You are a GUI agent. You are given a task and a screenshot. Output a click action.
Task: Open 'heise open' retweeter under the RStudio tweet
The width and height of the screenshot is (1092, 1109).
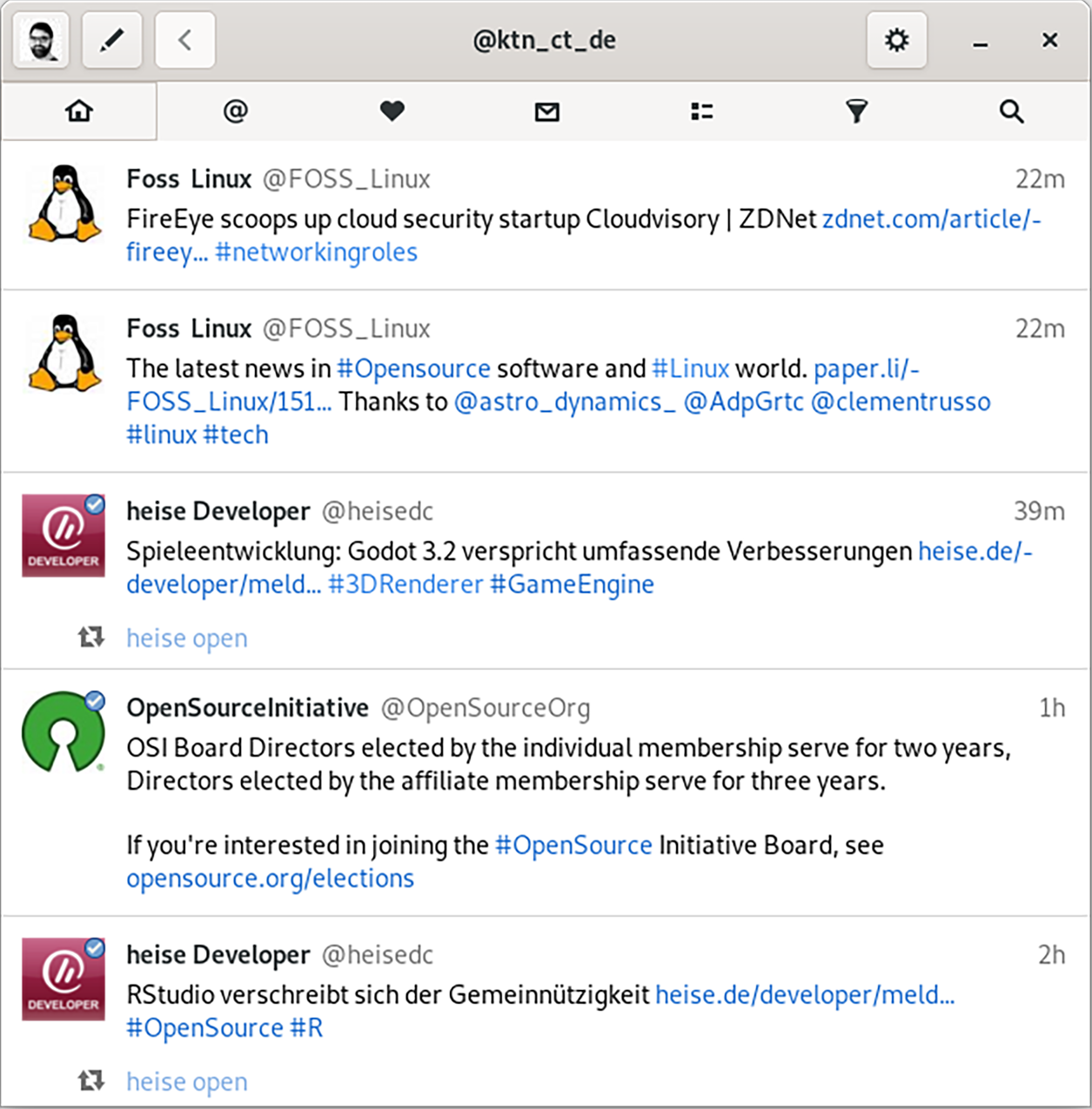(x=187, y=1082)
